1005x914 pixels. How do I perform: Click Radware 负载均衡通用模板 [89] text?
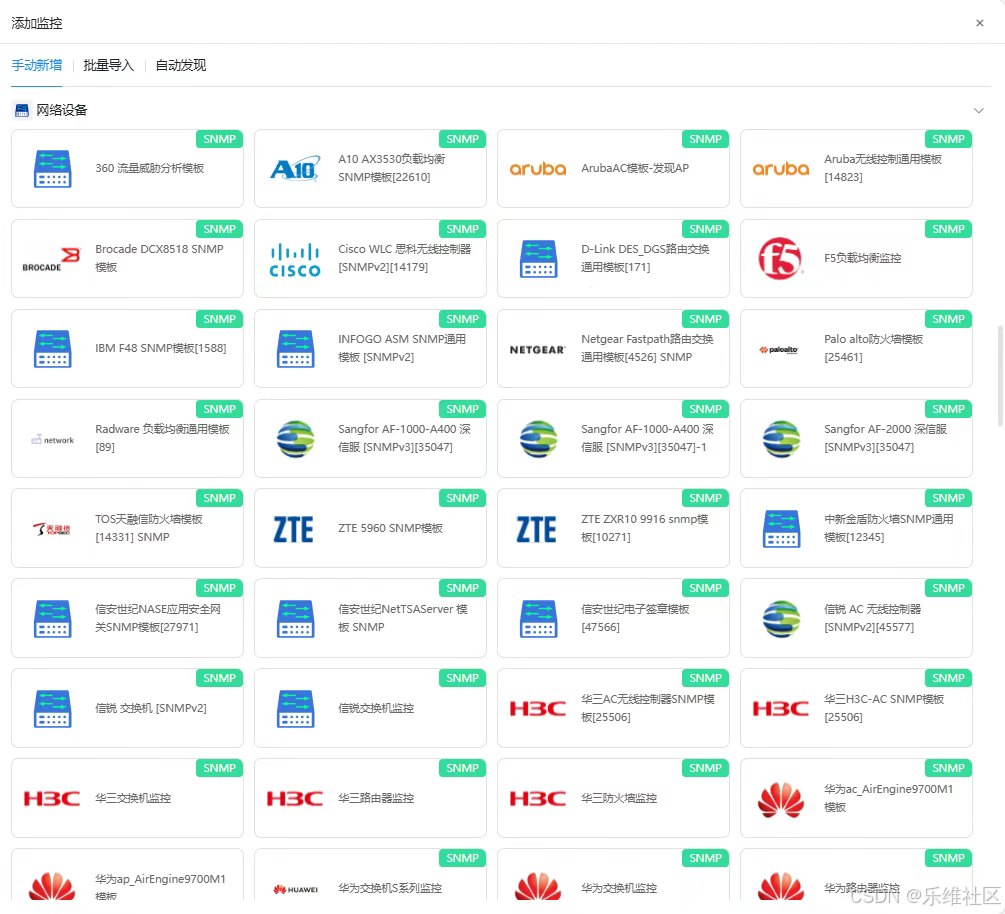162,438
